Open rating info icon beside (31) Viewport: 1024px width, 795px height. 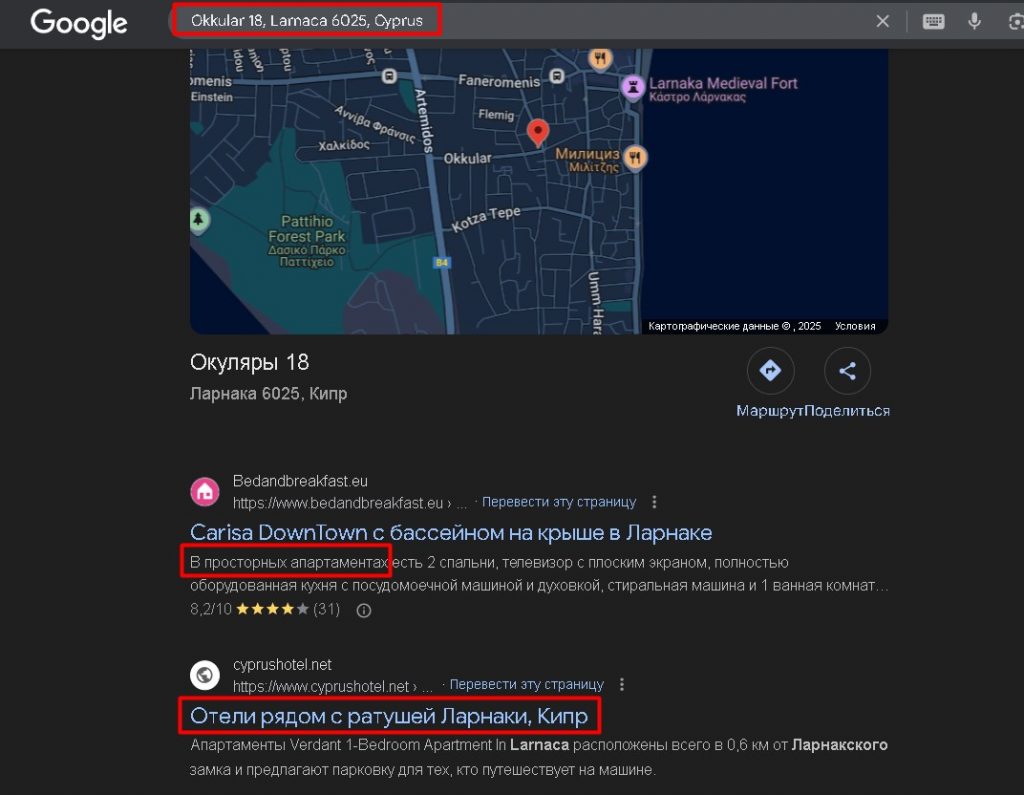click(364, 610)
